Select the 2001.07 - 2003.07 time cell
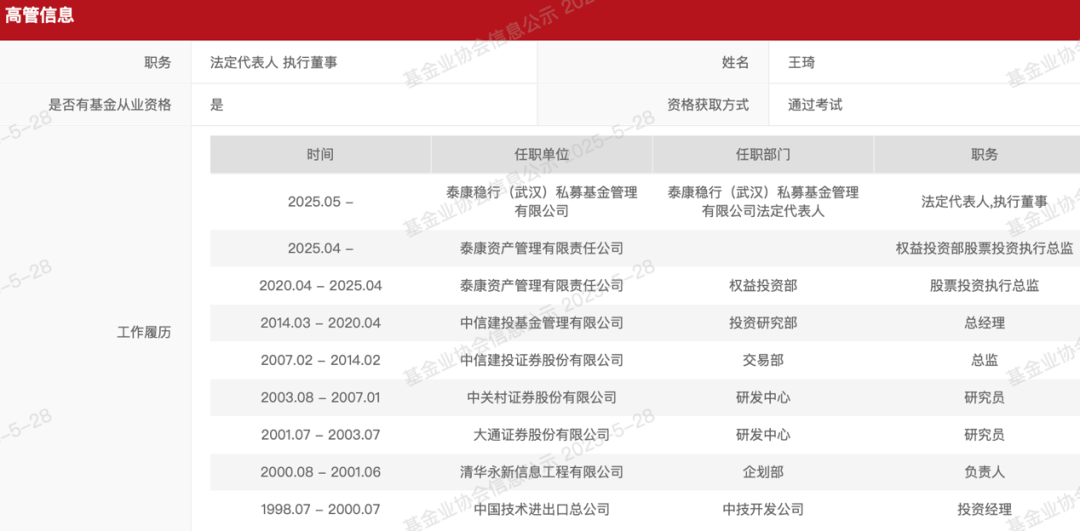The image size is (1080, 531). [320, 435]
